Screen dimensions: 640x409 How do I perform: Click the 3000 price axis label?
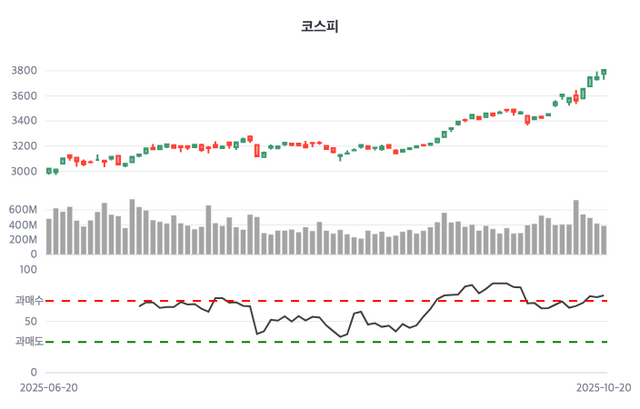24,171
